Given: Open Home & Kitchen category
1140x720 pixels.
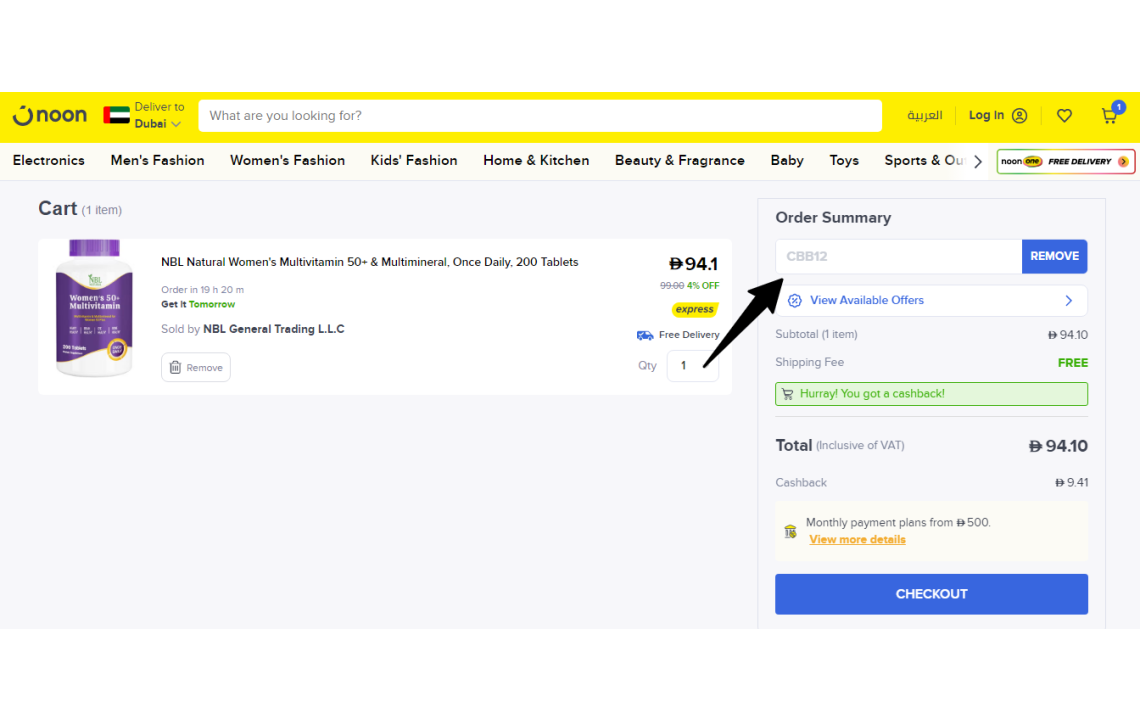Looking at the screenshot, I should (x=536, y=161).
